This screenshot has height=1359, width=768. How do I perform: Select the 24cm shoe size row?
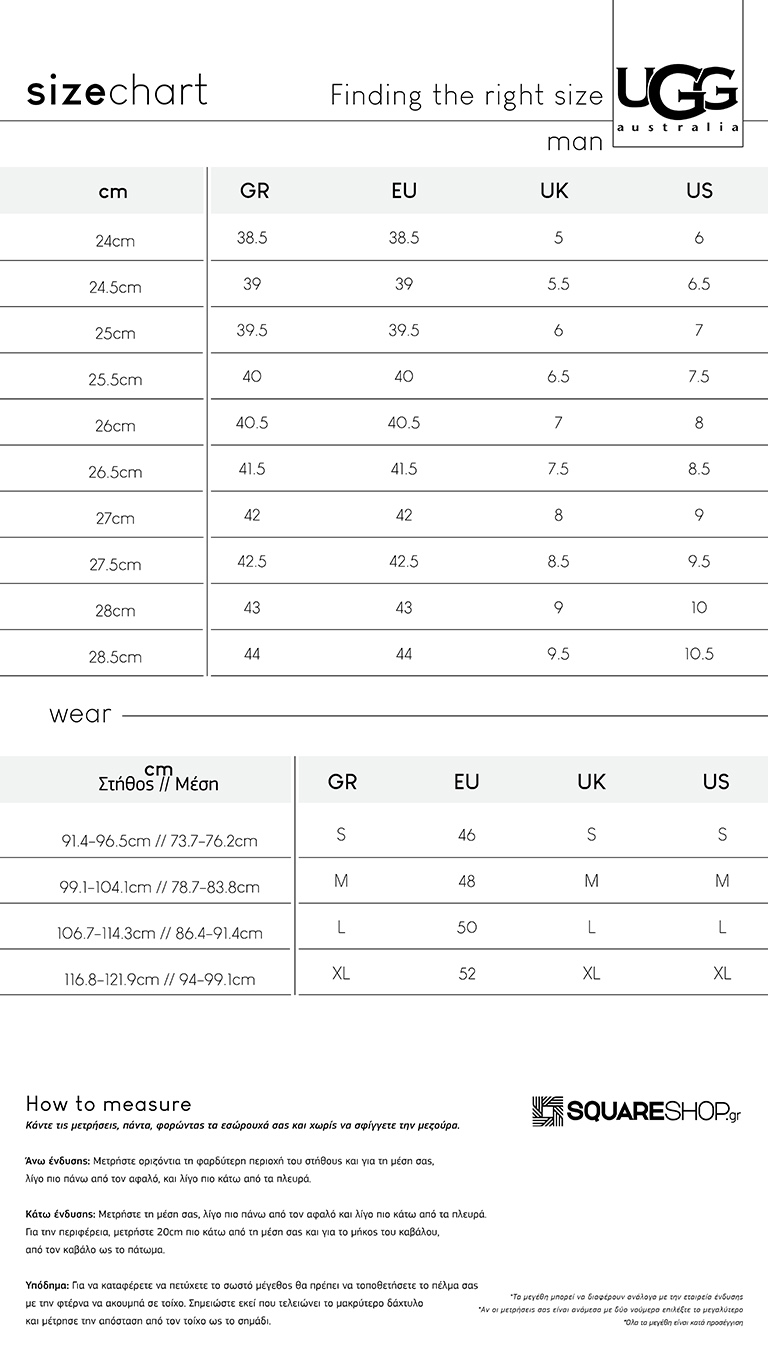(384, 239)
